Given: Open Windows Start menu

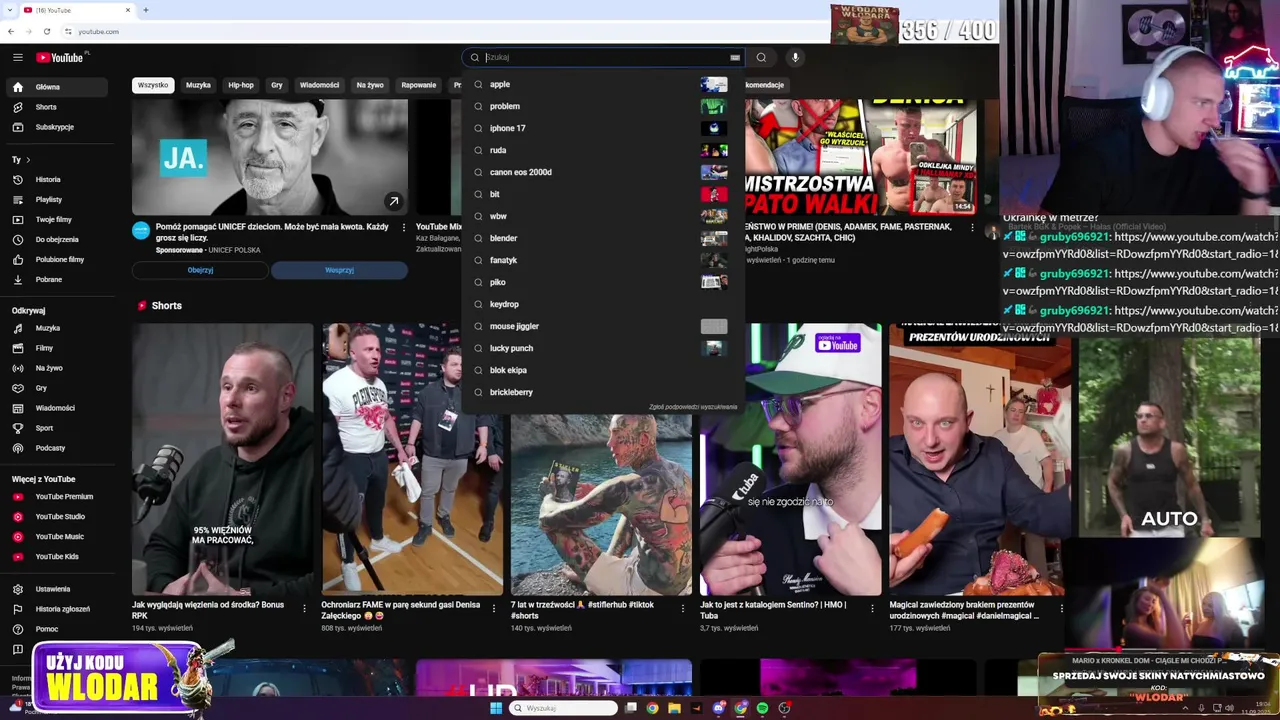Looking at the screenshot, I should tap(495, 708).
